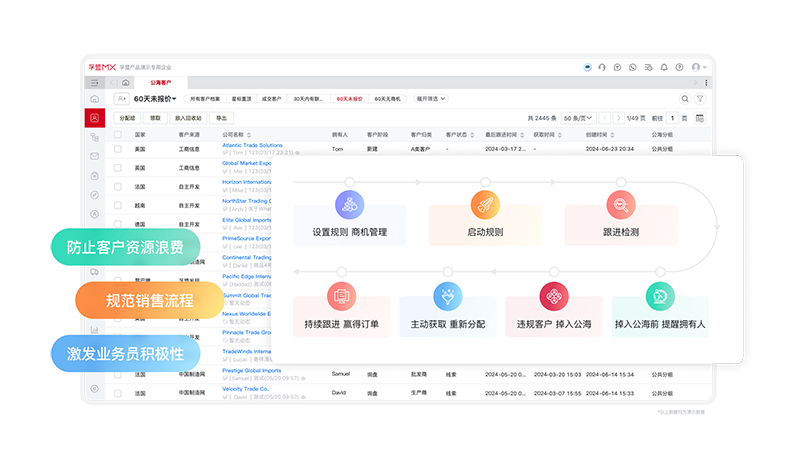Click the home icon in left sidebar
Image resolution: width=794 pixels, height=459 pixels.
pyautogui.click(x=94, y=99)
